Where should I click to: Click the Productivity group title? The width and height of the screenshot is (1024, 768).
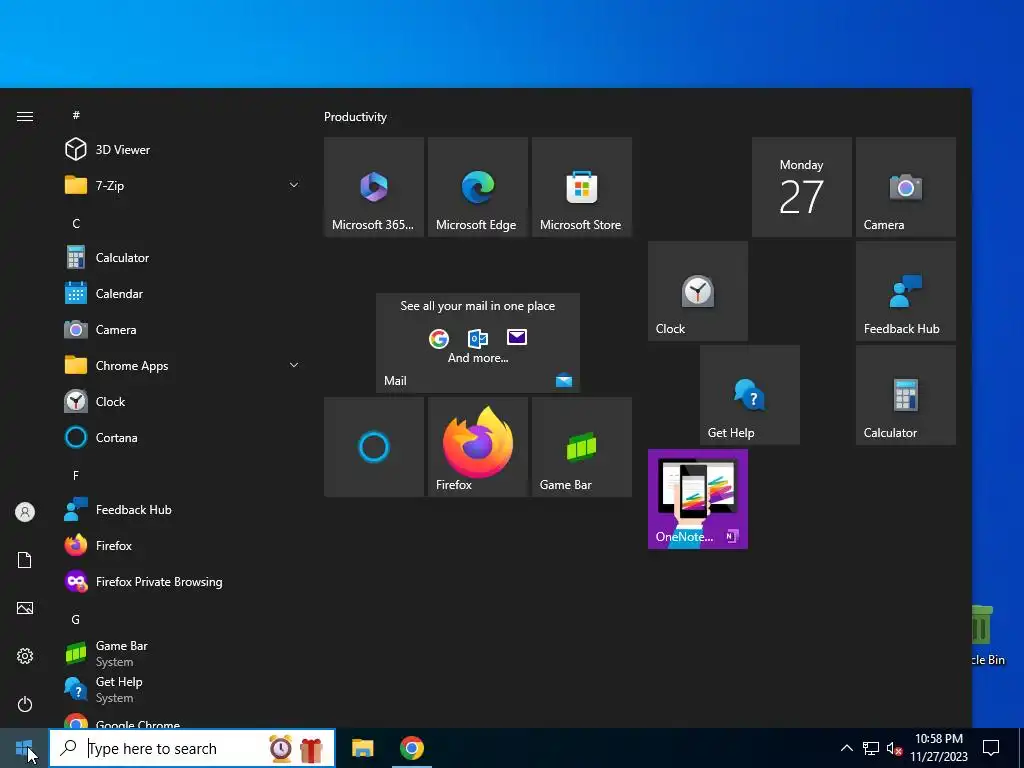point(355,117)
